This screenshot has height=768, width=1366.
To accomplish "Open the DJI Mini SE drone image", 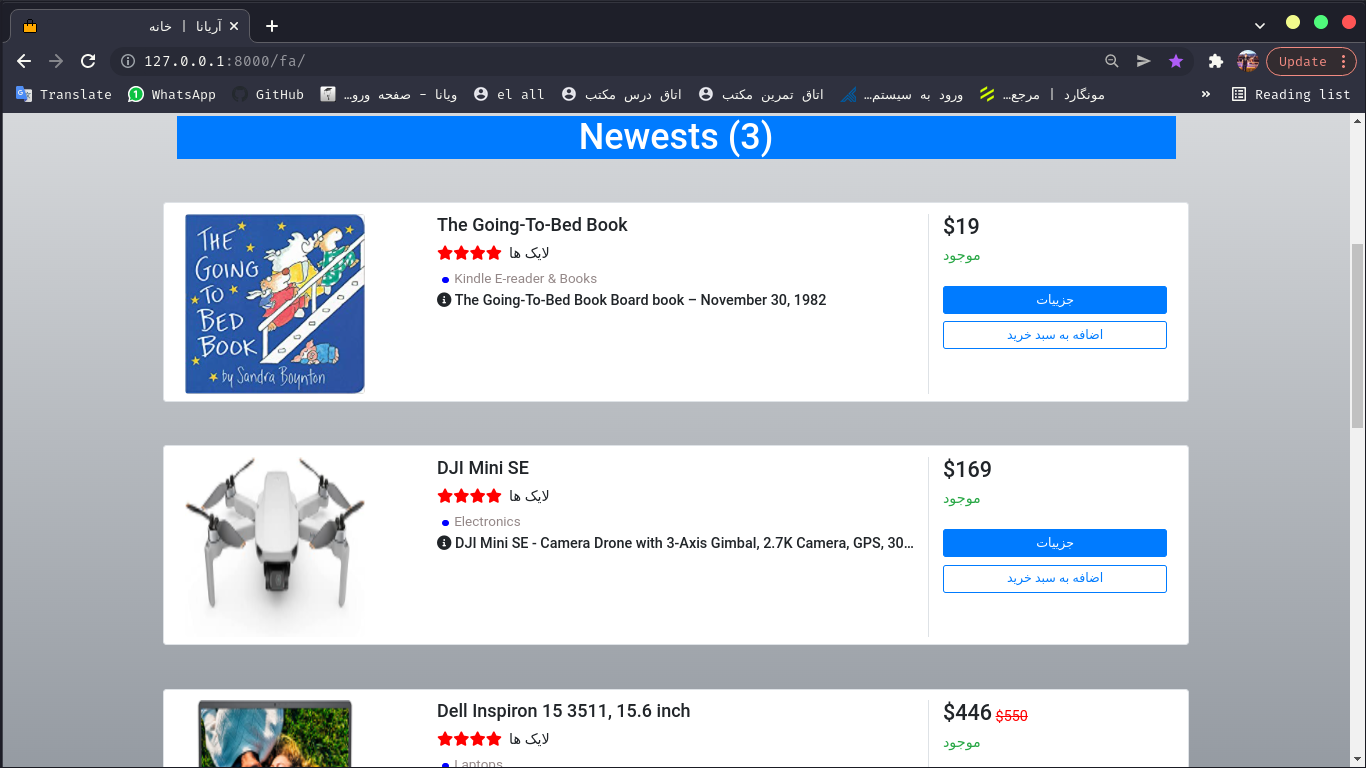I will tap(275, 546).
